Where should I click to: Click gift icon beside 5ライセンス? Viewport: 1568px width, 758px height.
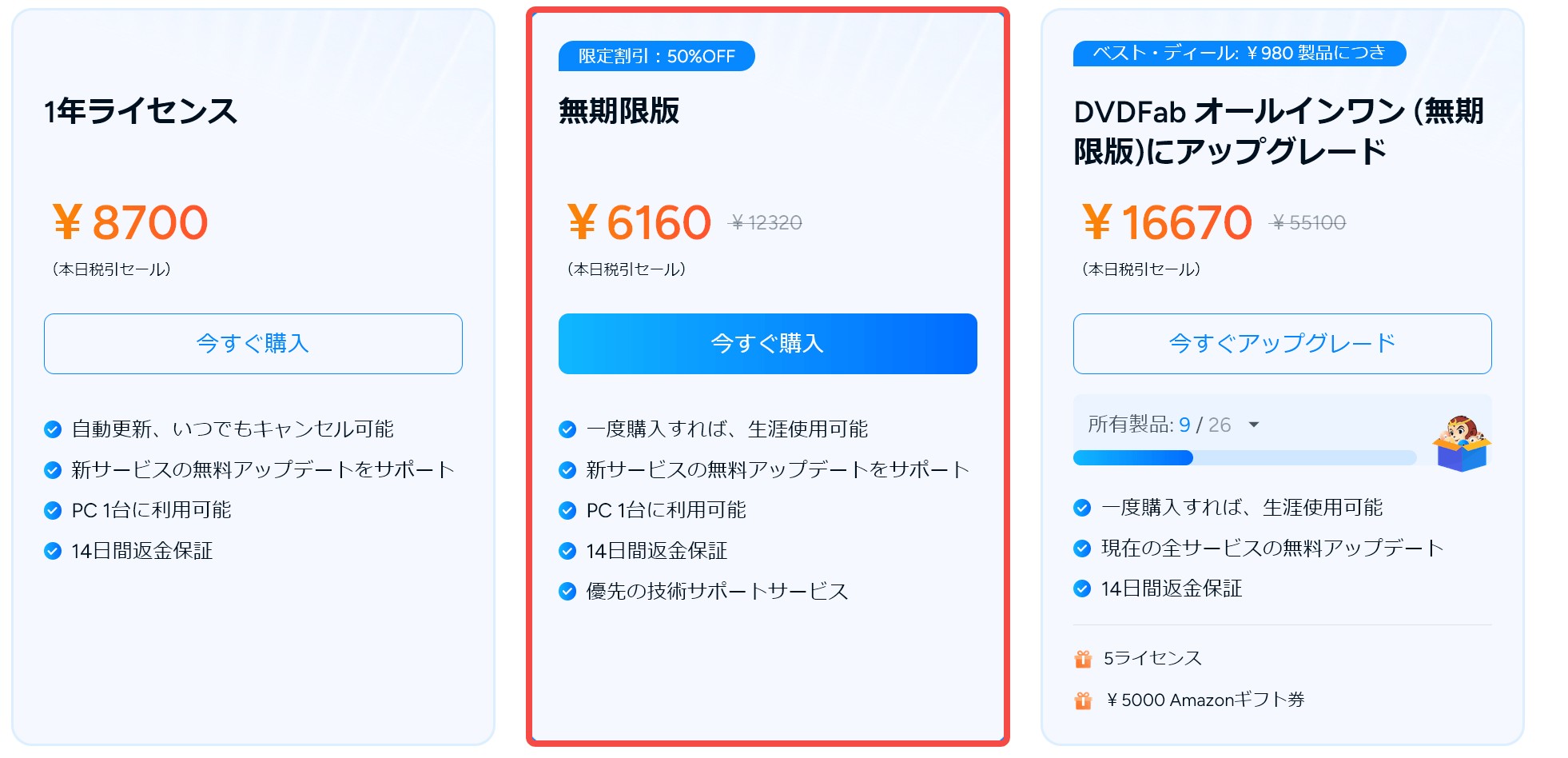[x=1083, y=659]
